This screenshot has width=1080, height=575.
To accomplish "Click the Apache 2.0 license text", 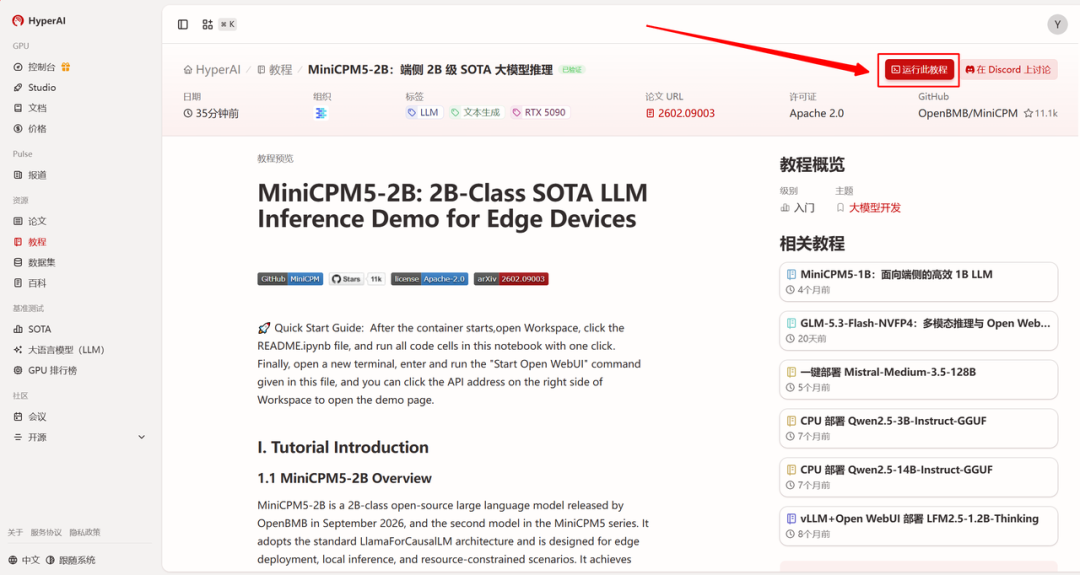I will [x=816, y=113].
